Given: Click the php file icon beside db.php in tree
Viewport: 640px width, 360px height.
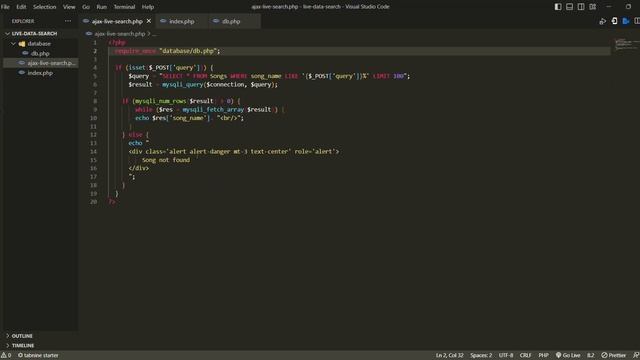Looking at the screenshot, I should [25, 53].
